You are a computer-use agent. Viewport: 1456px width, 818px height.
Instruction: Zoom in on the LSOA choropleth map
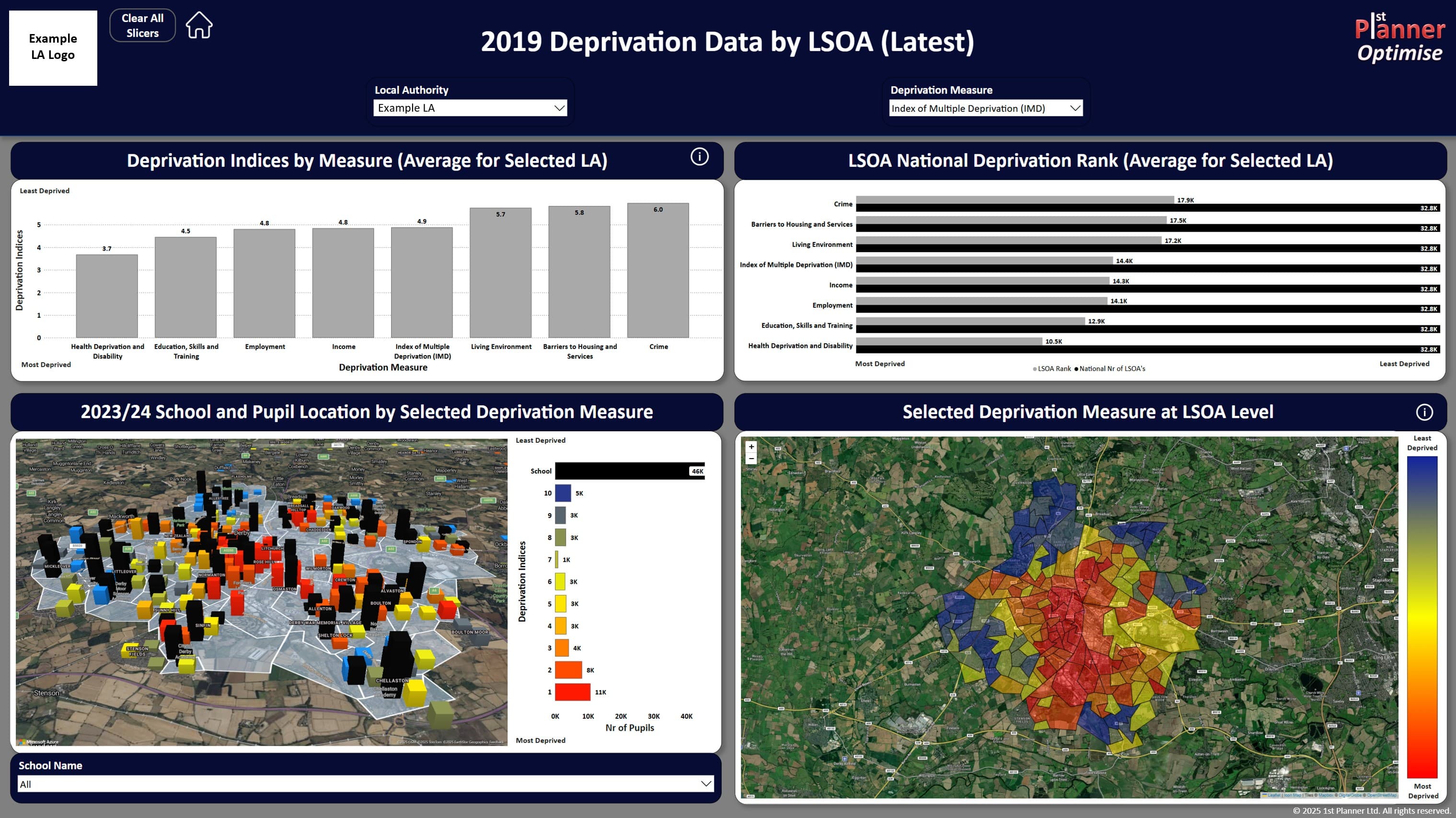pos(751,446)
